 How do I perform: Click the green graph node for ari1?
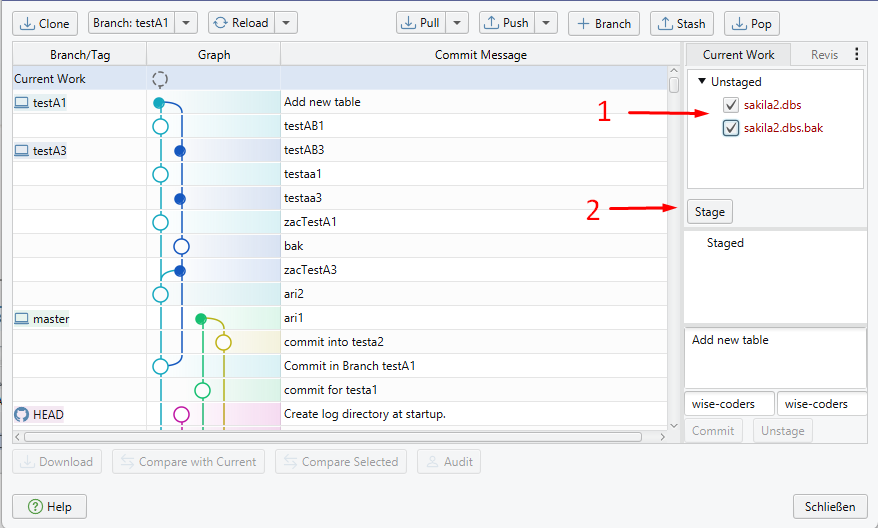click(201, 319)
